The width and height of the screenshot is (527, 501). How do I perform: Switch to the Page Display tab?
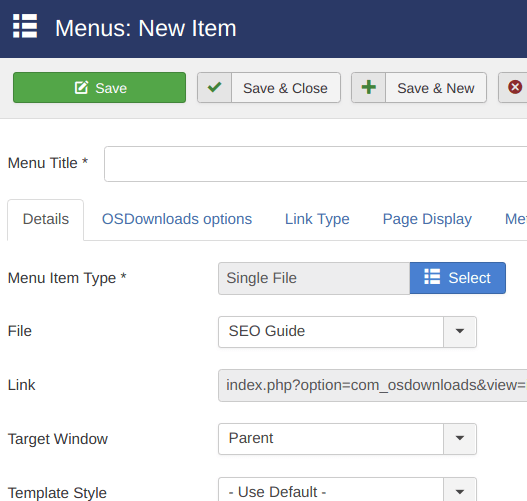pyautogui.click(x=427, y=219)
